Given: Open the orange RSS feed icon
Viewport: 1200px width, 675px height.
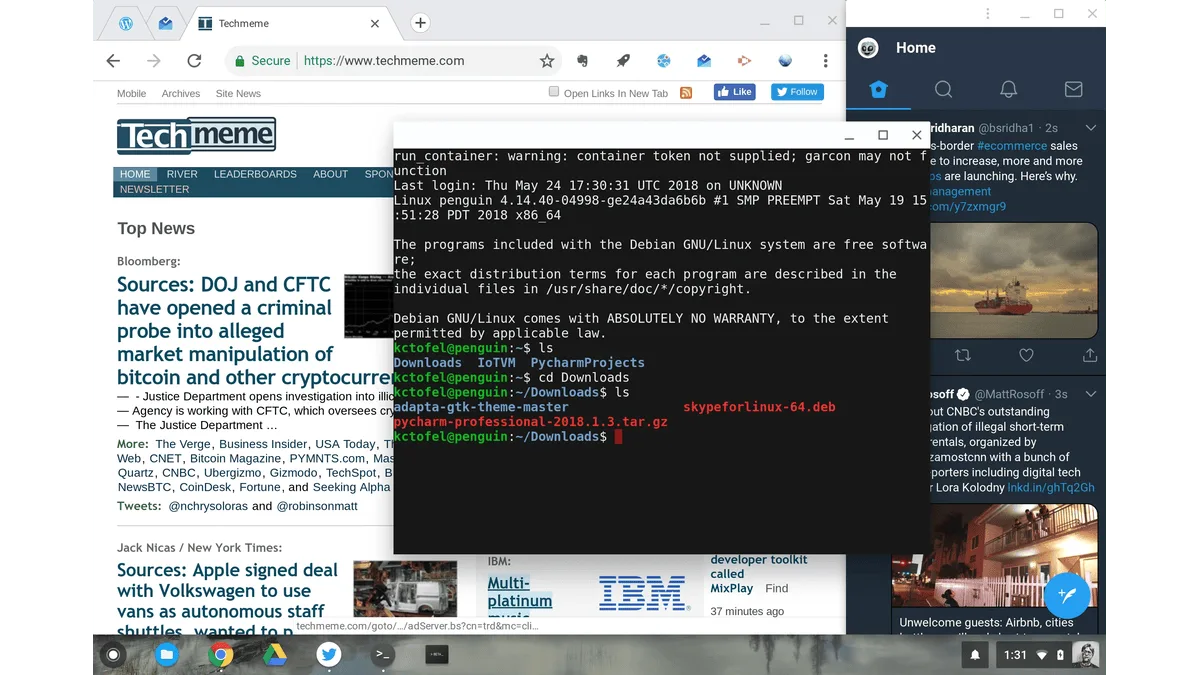Looking at the screenshot, I should pos(686,92).
